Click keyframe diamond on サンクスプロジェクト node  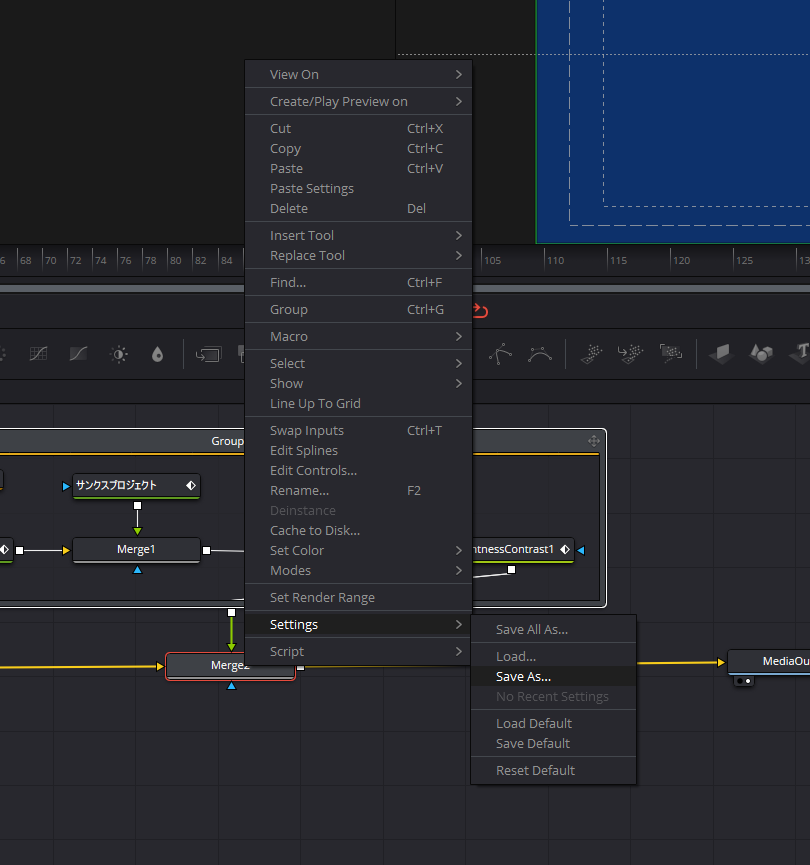pyautogui.click(x=191, y=485)
